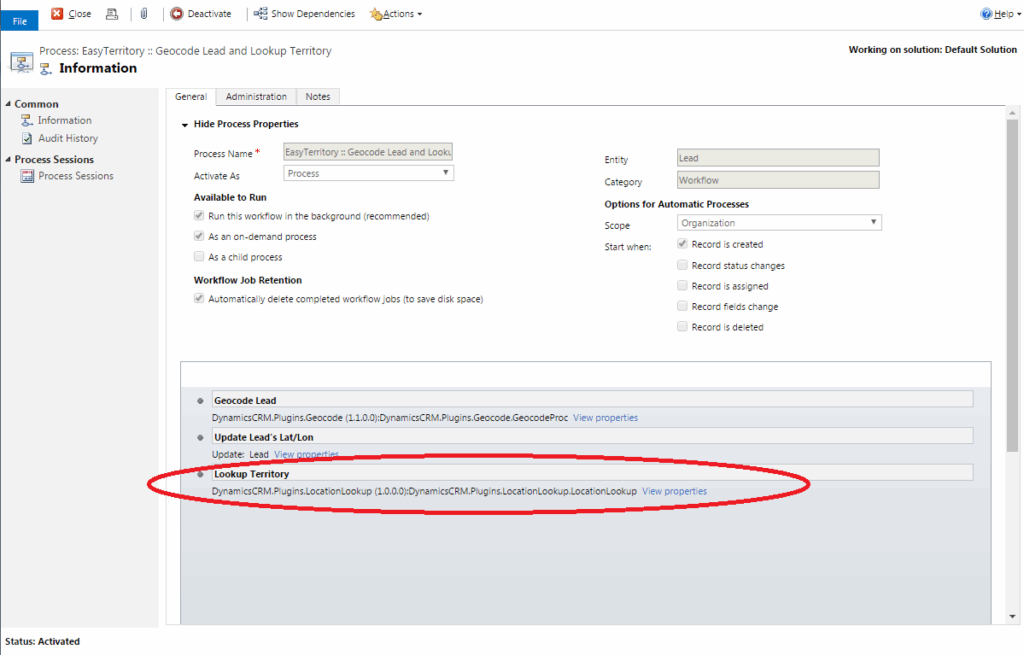
Task: Open Help via the question mark icon
Action: click(x=986, y=14)
